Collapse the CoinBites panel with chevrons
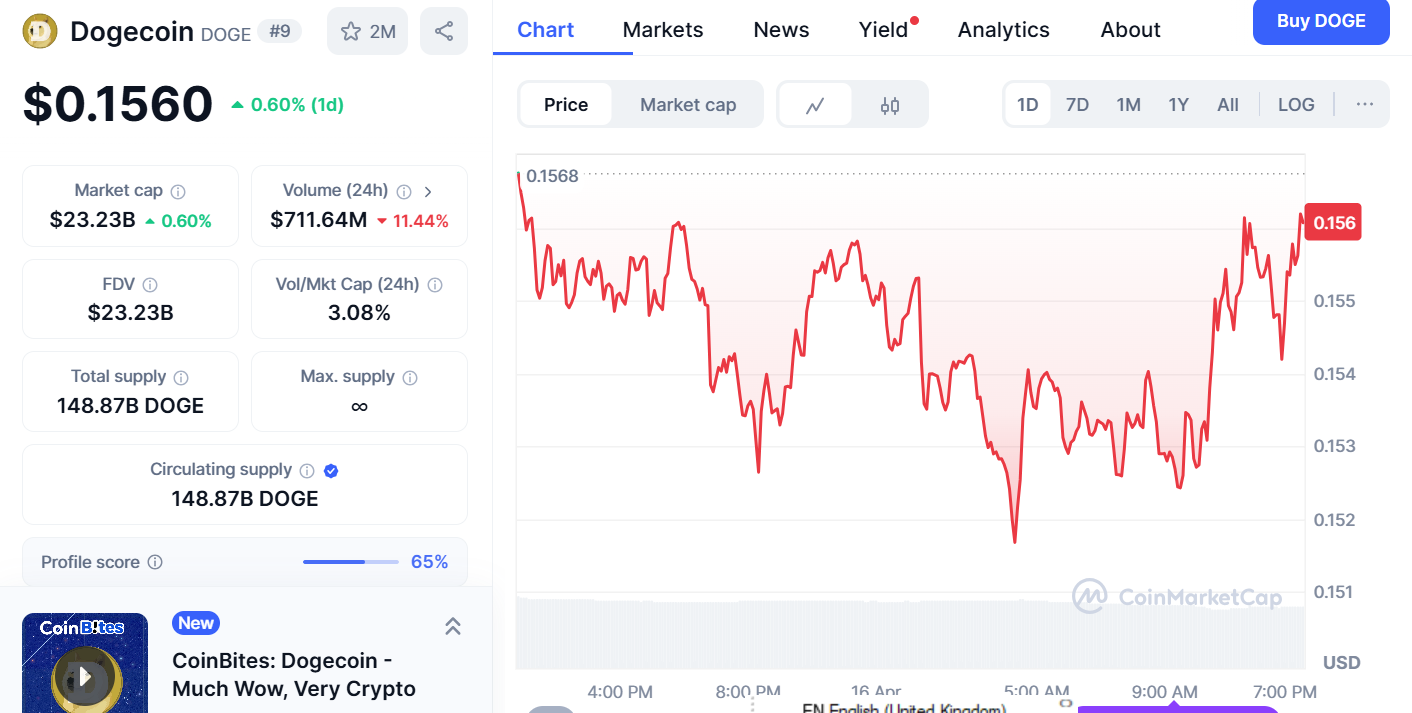This screenshot has height=713, width=1412. pyautogui.click(x=452, y=626)
